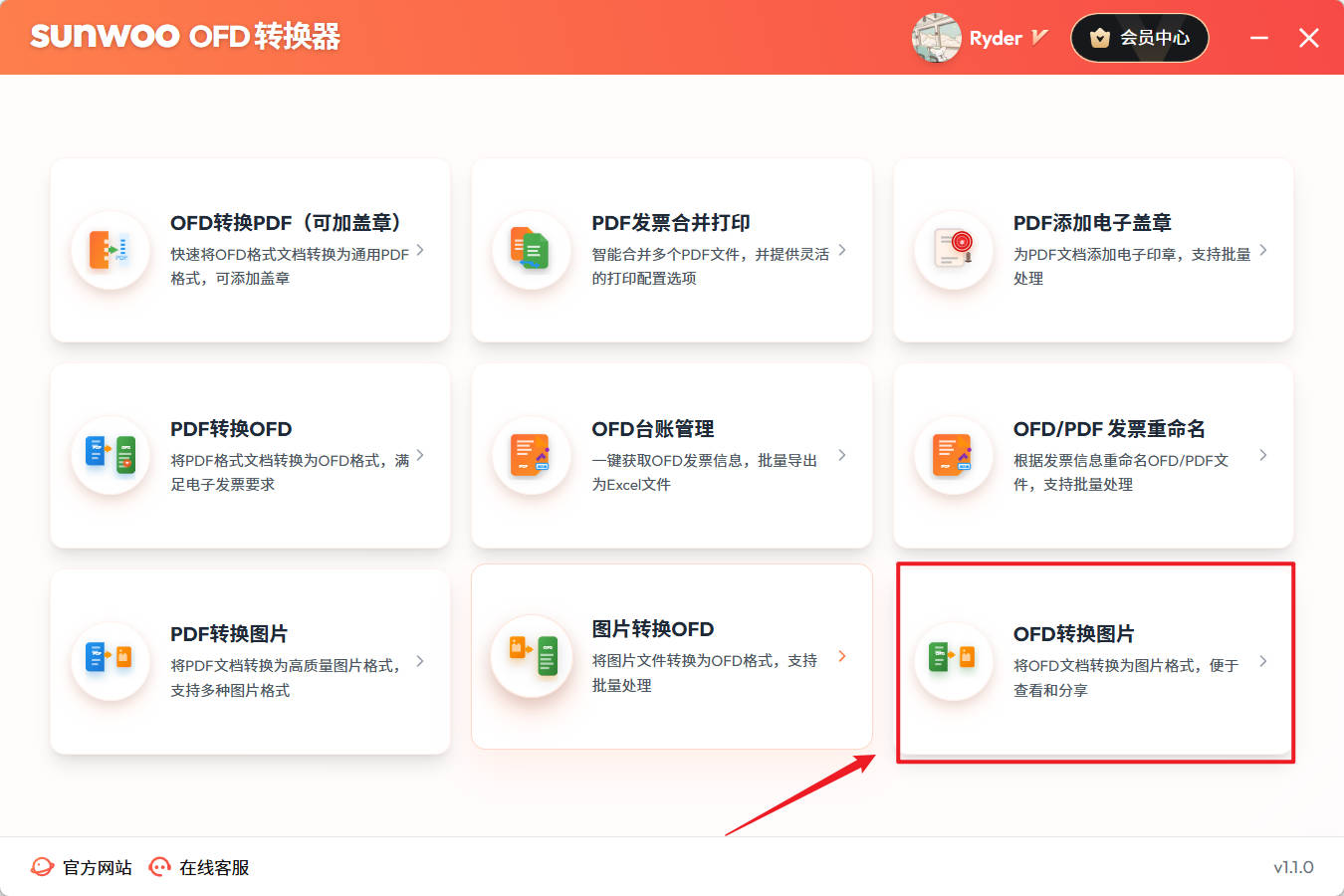
Task: Click description 根据发票信息重命名OFD/PDF文件
Action: (x=1121, y=472)
